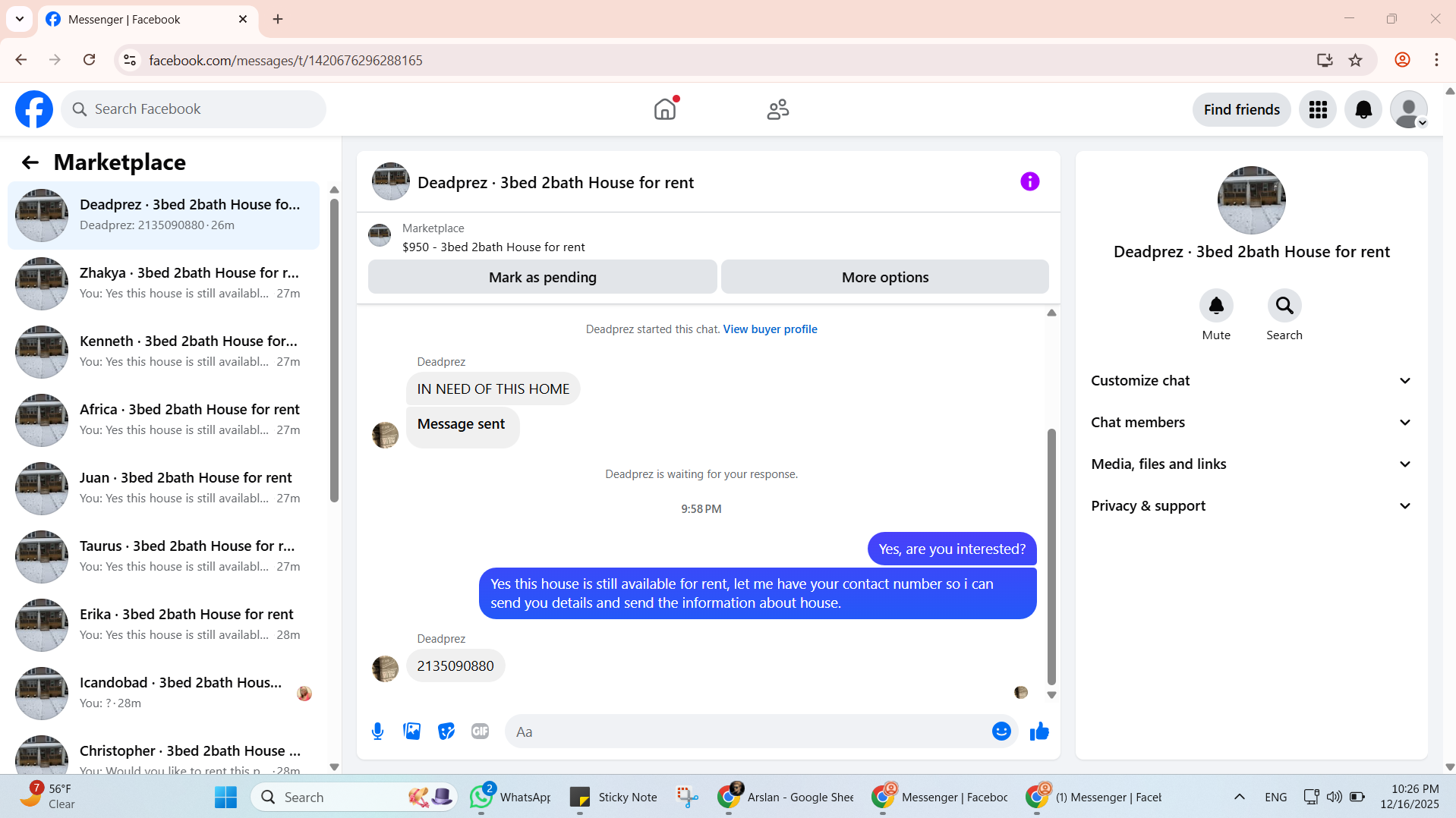Open the Friends icon in top navigation
Screen dimensions: 1456x818
[778, 109]
